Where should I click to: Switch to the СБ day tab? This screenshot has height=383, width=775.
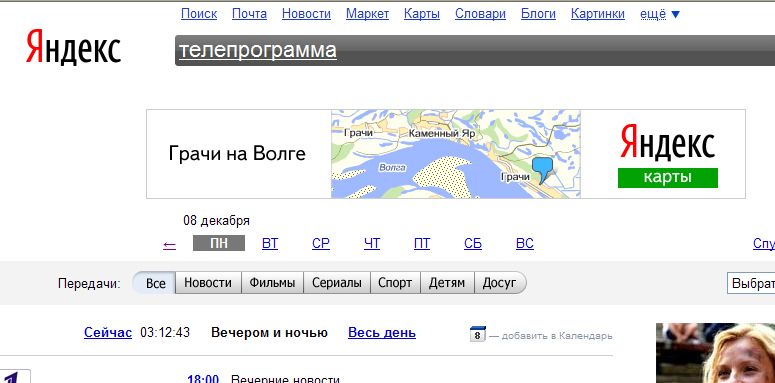point(473,244)
